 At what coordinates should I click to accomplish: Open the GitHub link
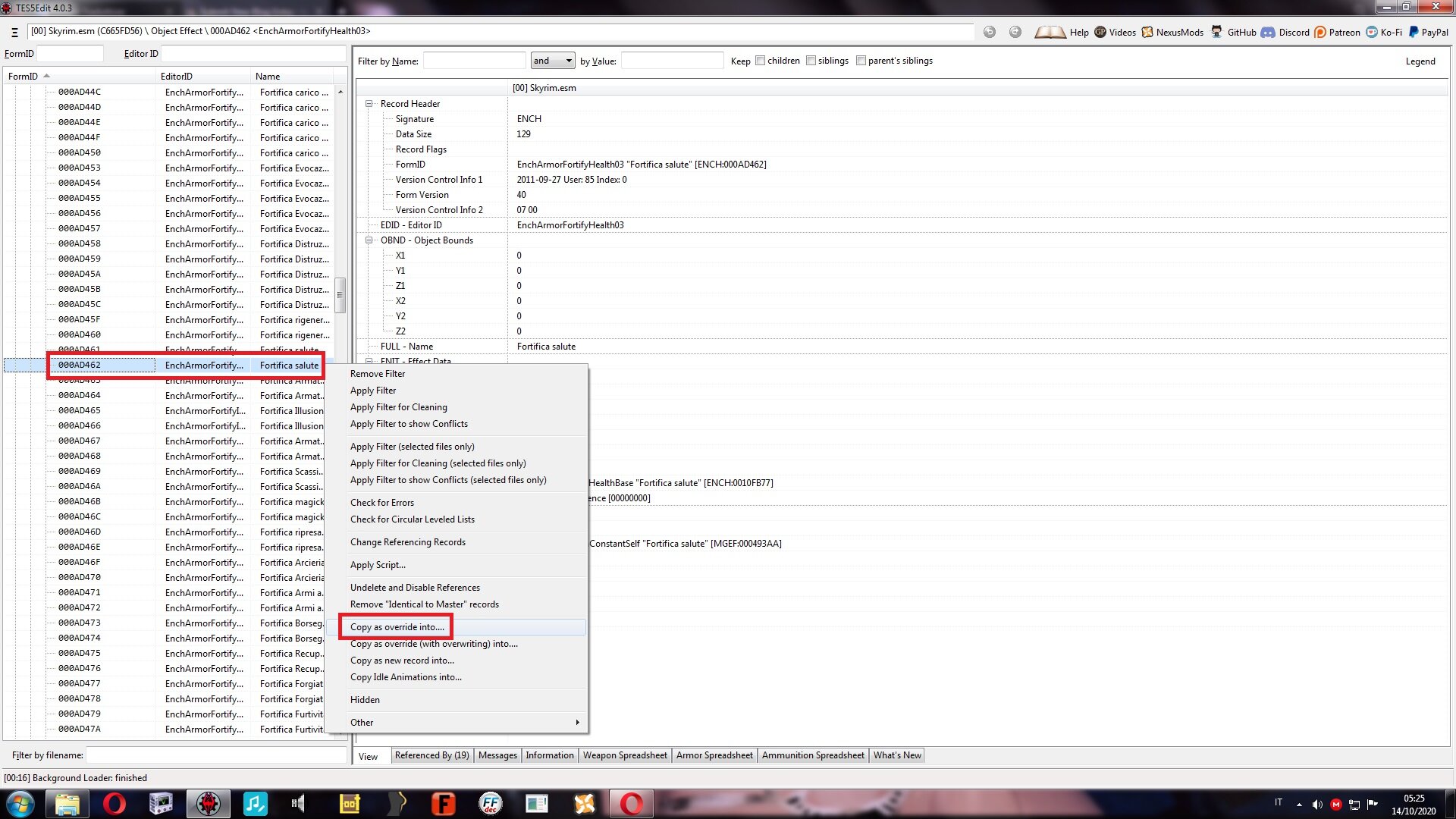pos(1233,33)
